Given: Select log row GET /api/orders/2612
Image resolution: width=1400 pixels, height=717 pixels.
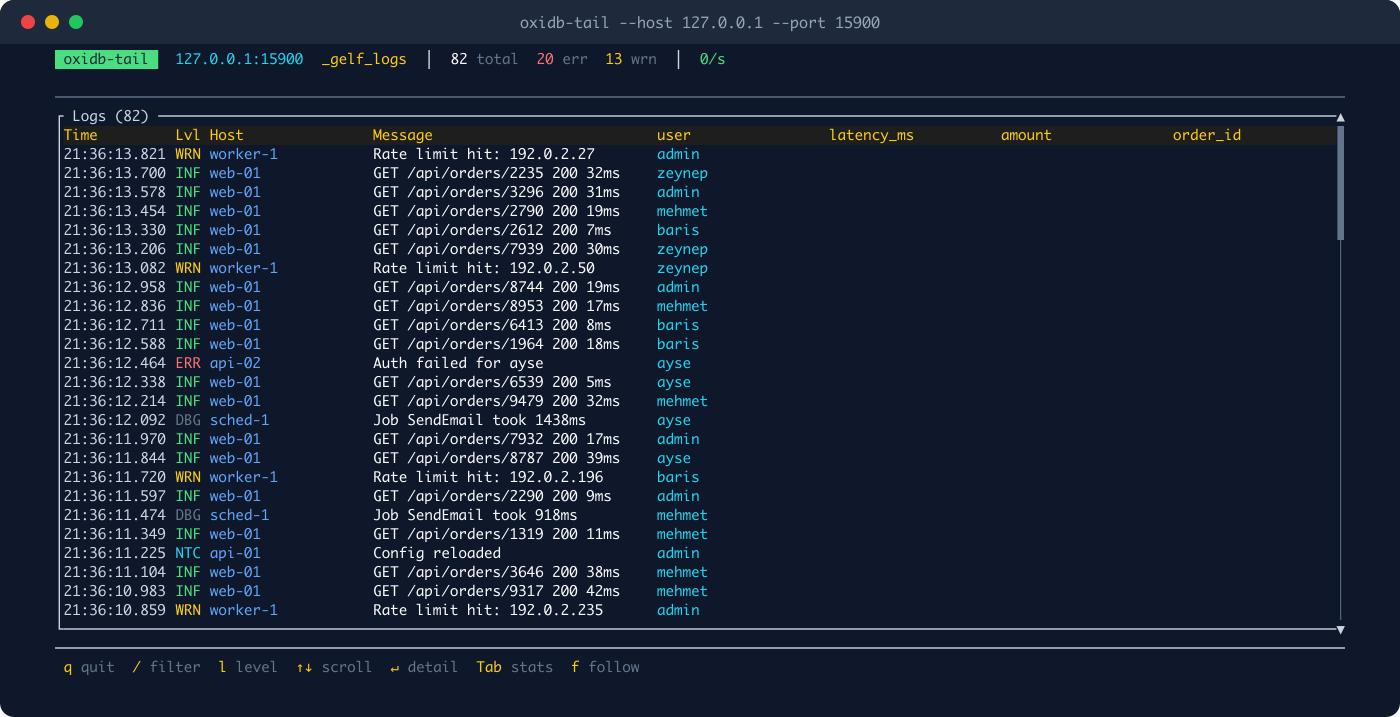Looking at the screenshot, I should (698, 230).
